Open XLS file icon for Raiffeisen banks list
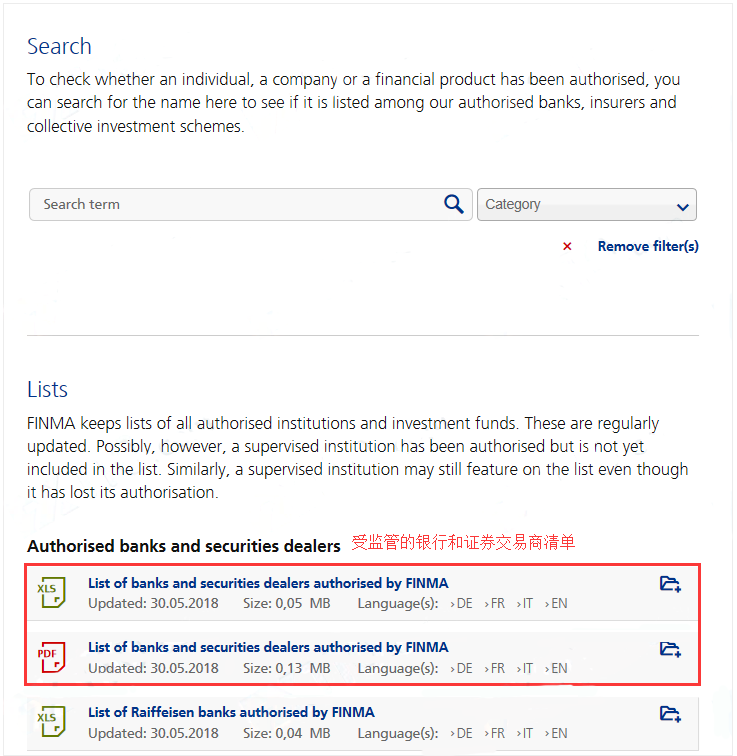Screen dimensions: 737x756 52,721
